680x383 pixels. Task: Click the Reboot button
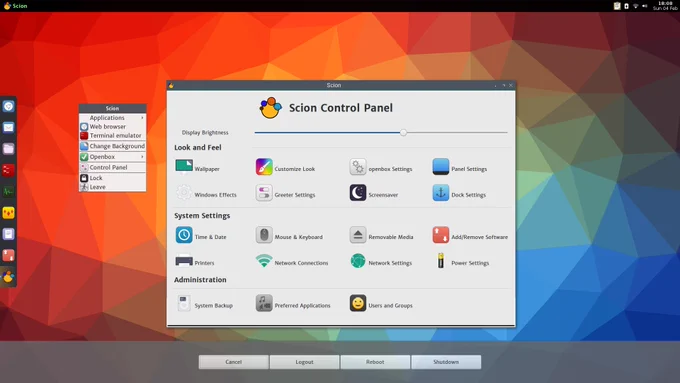click(375, 362)
